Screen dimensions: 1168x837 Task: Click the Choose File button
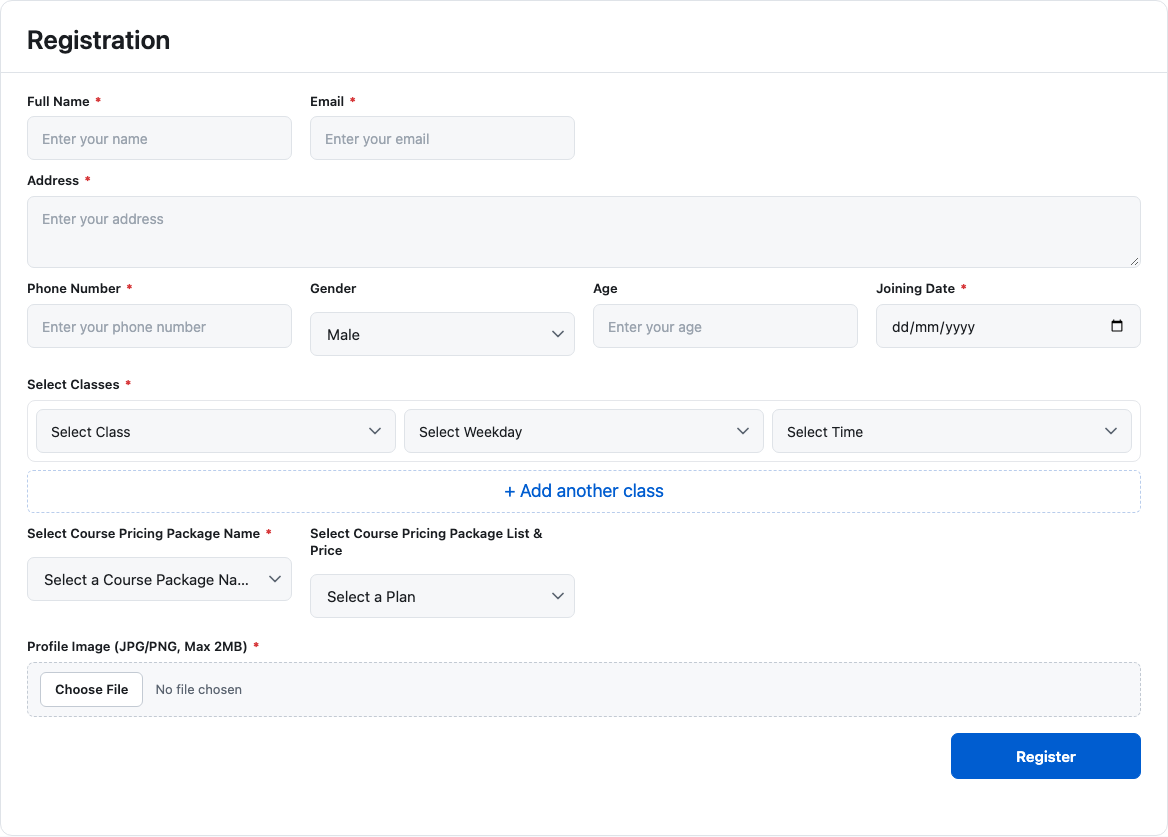pyautogui.click(x=92, y=690)
